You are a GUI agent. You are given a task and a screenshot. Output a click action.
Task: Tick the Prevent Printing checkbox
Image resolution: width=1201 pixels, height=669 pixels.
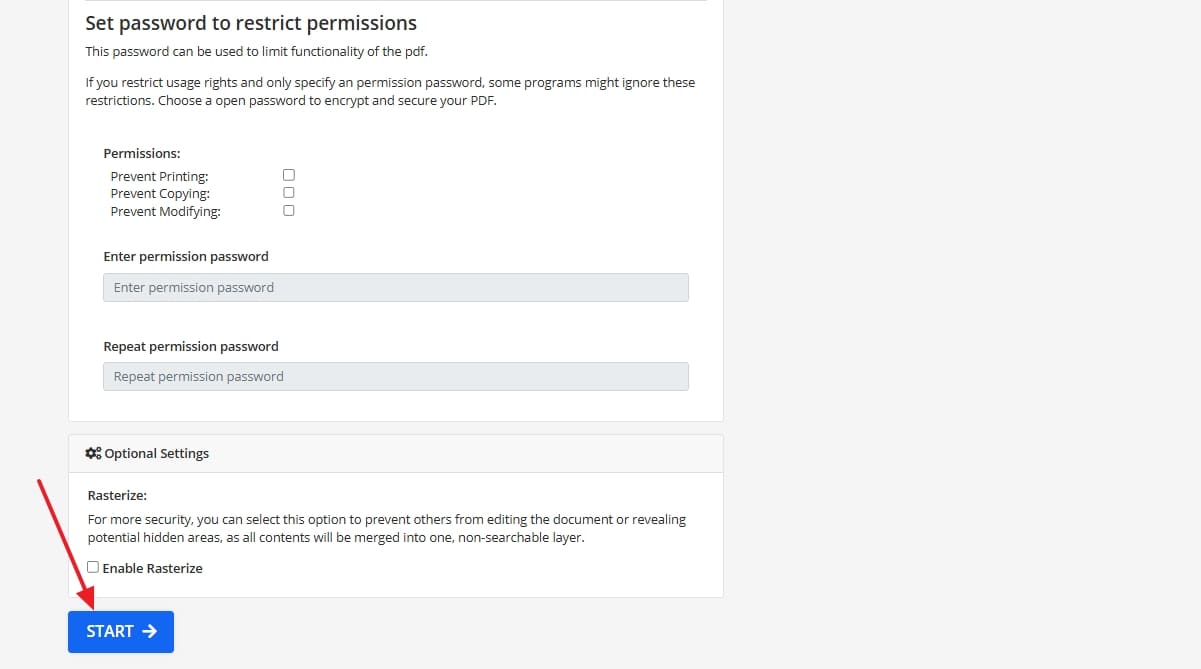289,175
